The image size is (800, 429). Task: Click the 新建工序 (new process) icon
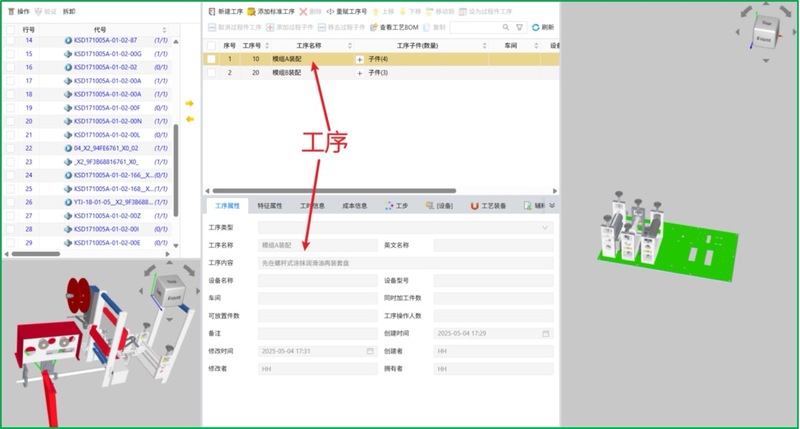tap(211, 10)
